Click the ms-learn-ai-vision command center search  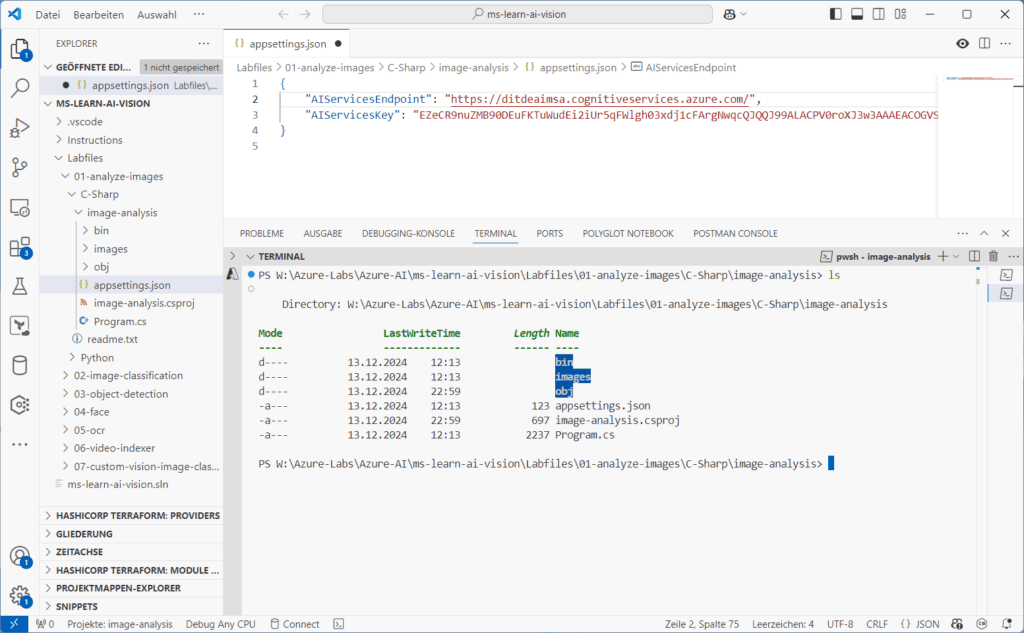click(x=517, y=14)
